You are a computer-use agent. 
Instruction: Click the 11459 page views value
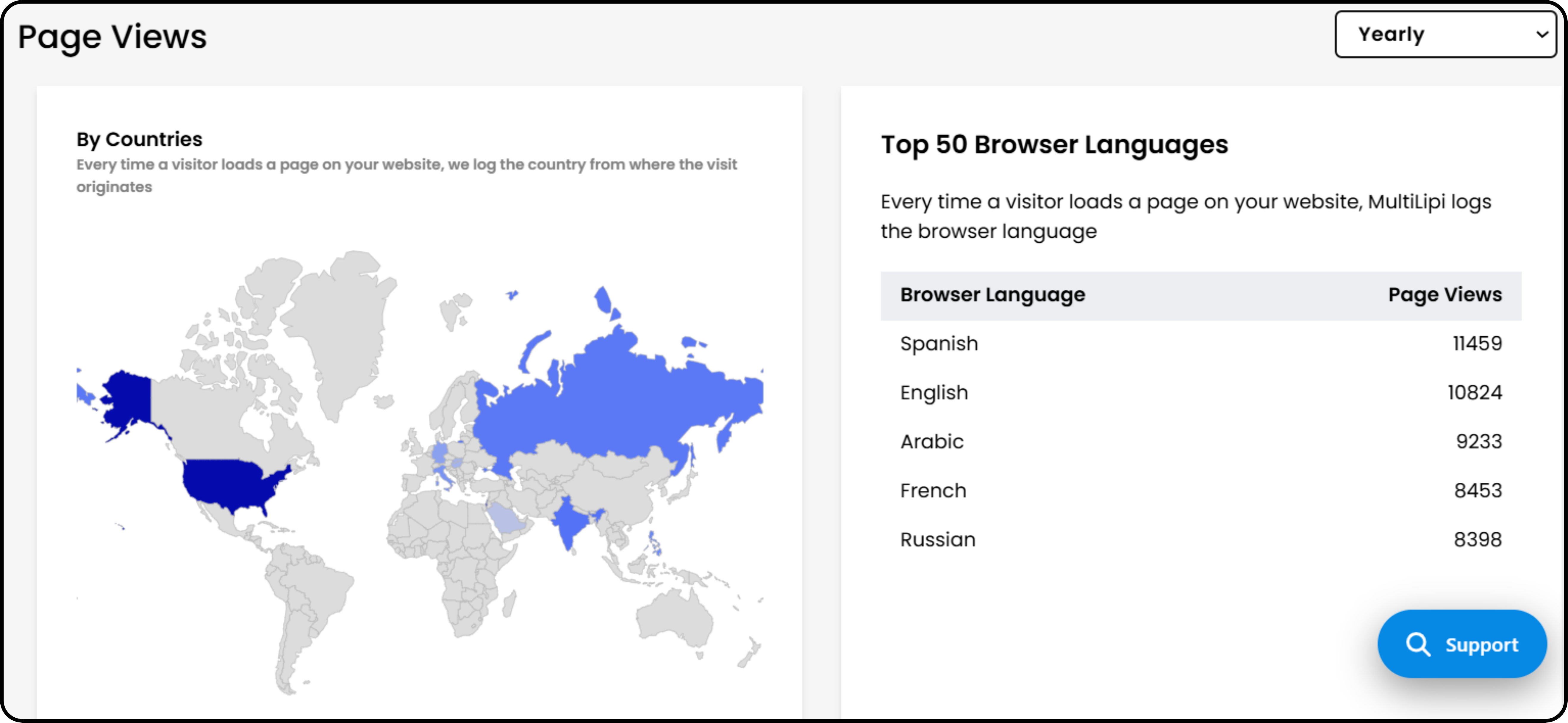tap(1477, 344)
